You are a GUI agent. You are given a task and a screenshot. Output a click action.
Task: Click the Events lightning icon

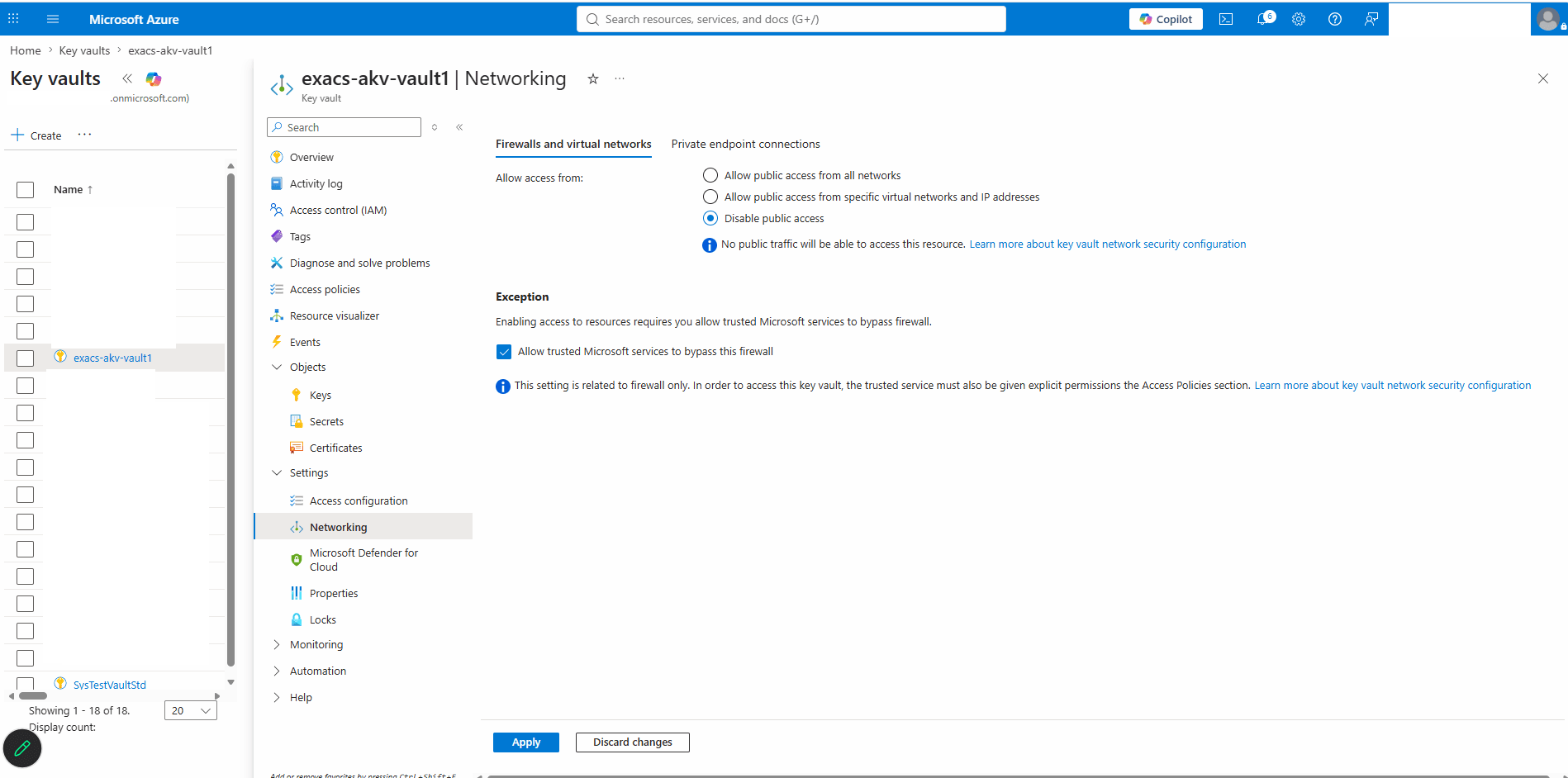point(277,342)
